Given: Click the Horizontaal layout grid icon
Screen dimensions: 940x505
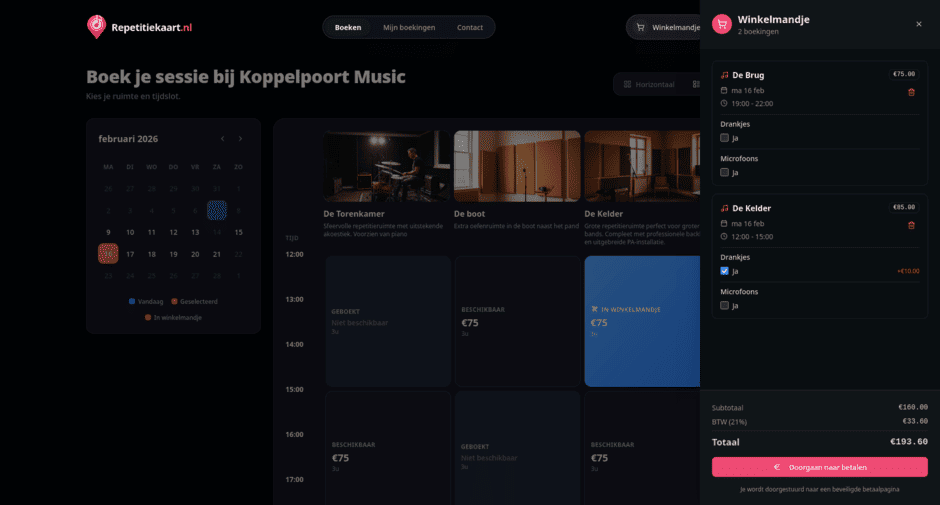Looking at the screenshot, I should [627, 85].
